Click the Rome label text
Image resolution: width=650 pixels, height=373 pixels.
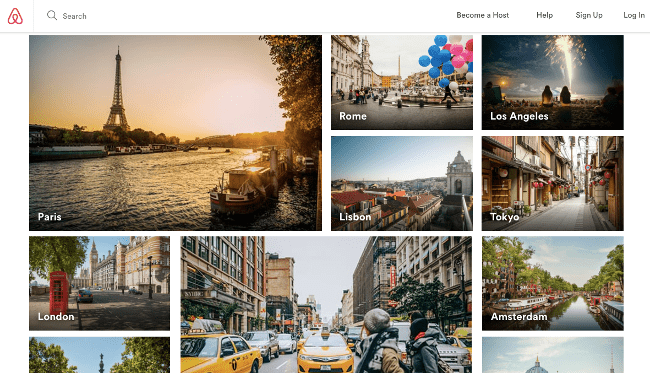353,116
